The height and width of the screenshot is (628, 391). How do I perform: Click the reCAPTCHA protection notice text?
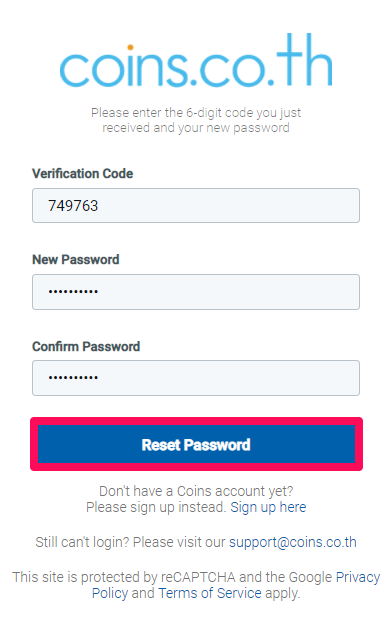(x=196, y=585)
